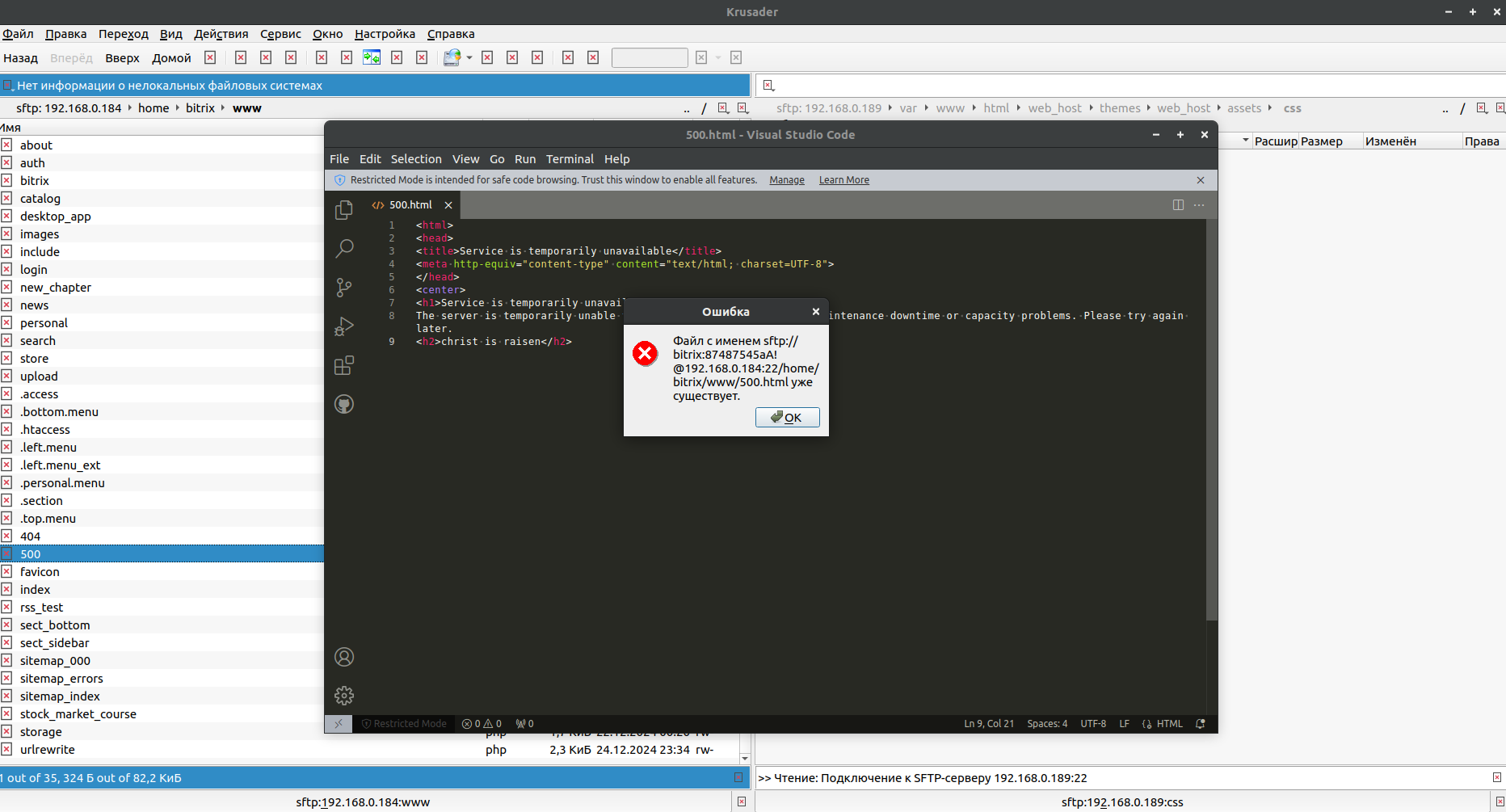This screenshot has height=812, width=1506.
Task: Click the Split Editor Right icon
Action: click(x=1178, y=205)
